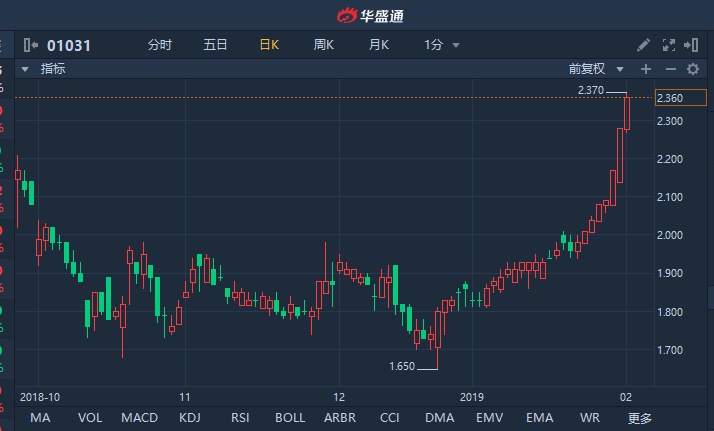Enable the MA indicator
714x431 pixels.
tap(40, 418)
